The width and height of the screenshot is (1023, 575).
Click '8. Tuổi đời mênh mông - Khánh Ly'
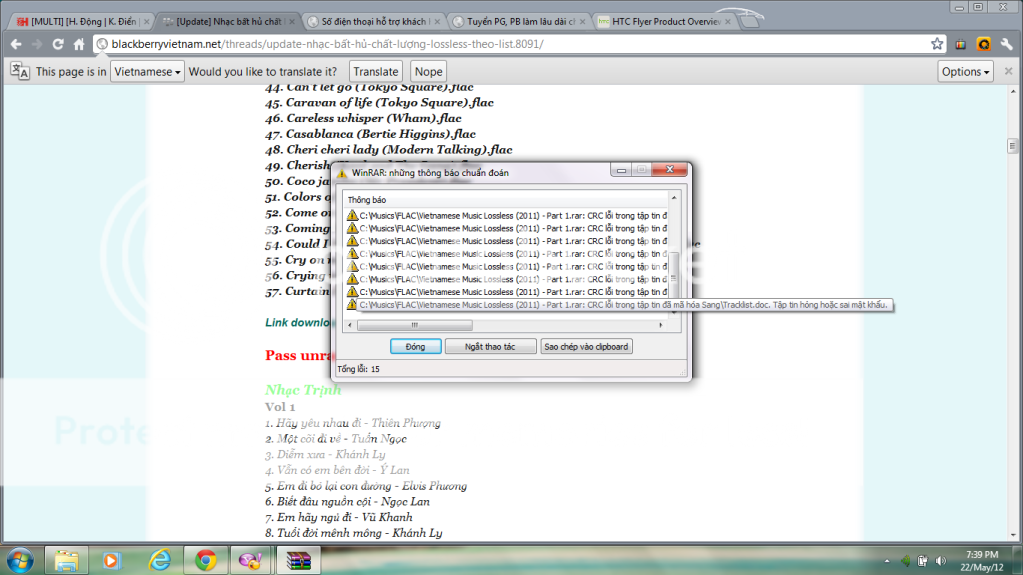[354, 533]
